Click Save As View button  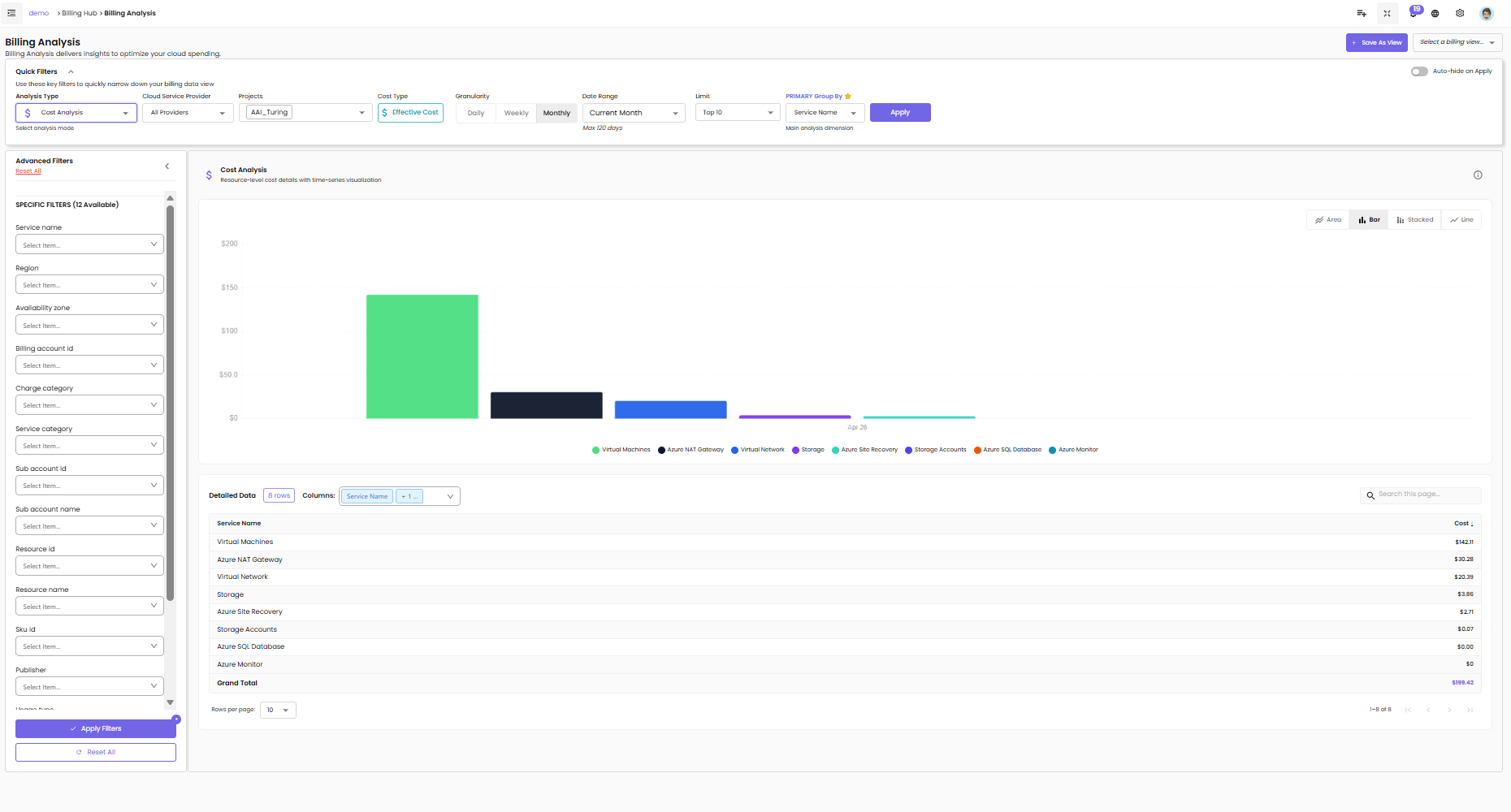(1376, 42)
